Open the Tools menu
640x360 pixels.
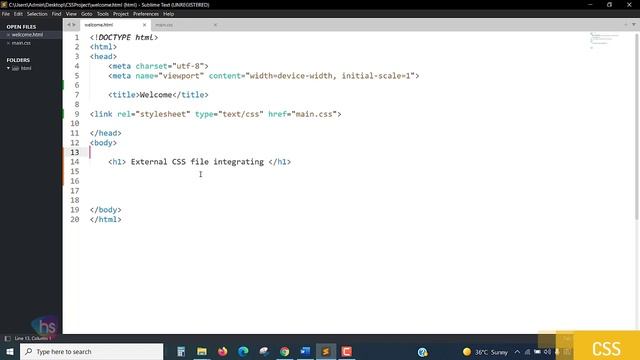[103, 14]
